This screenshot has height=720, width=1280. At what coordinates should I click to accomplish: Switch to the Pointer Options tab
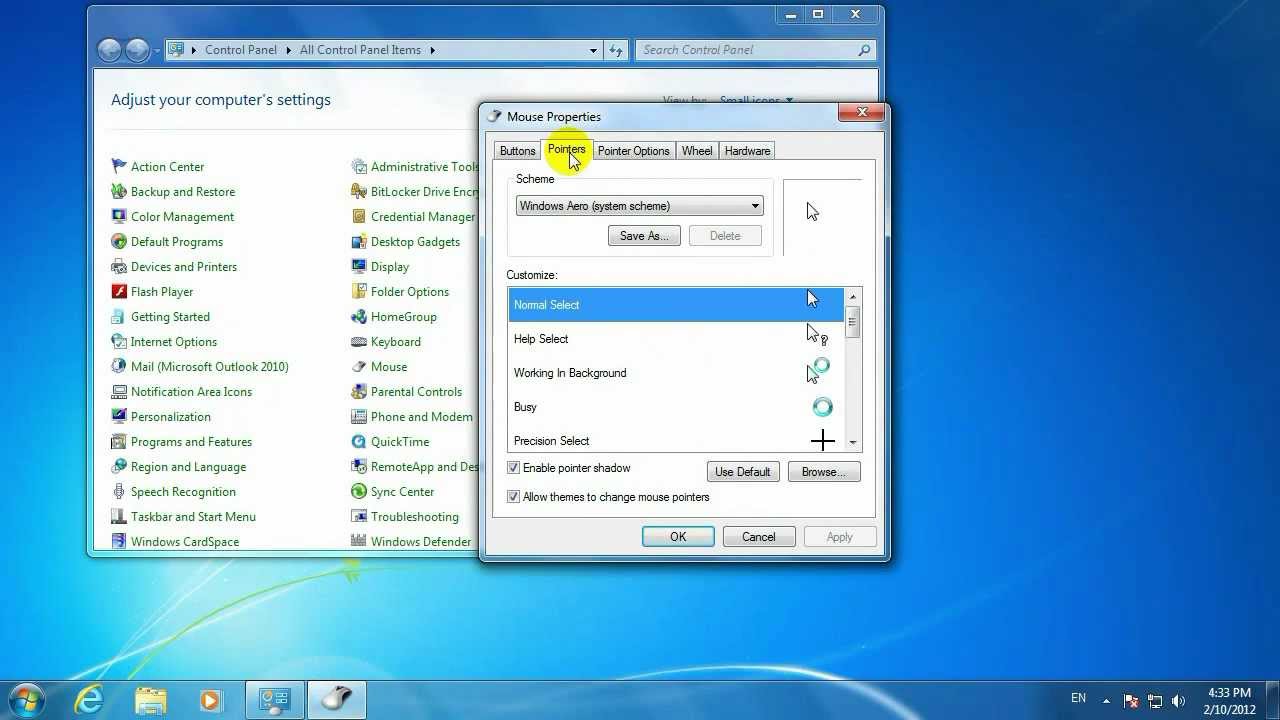(633, 151)
